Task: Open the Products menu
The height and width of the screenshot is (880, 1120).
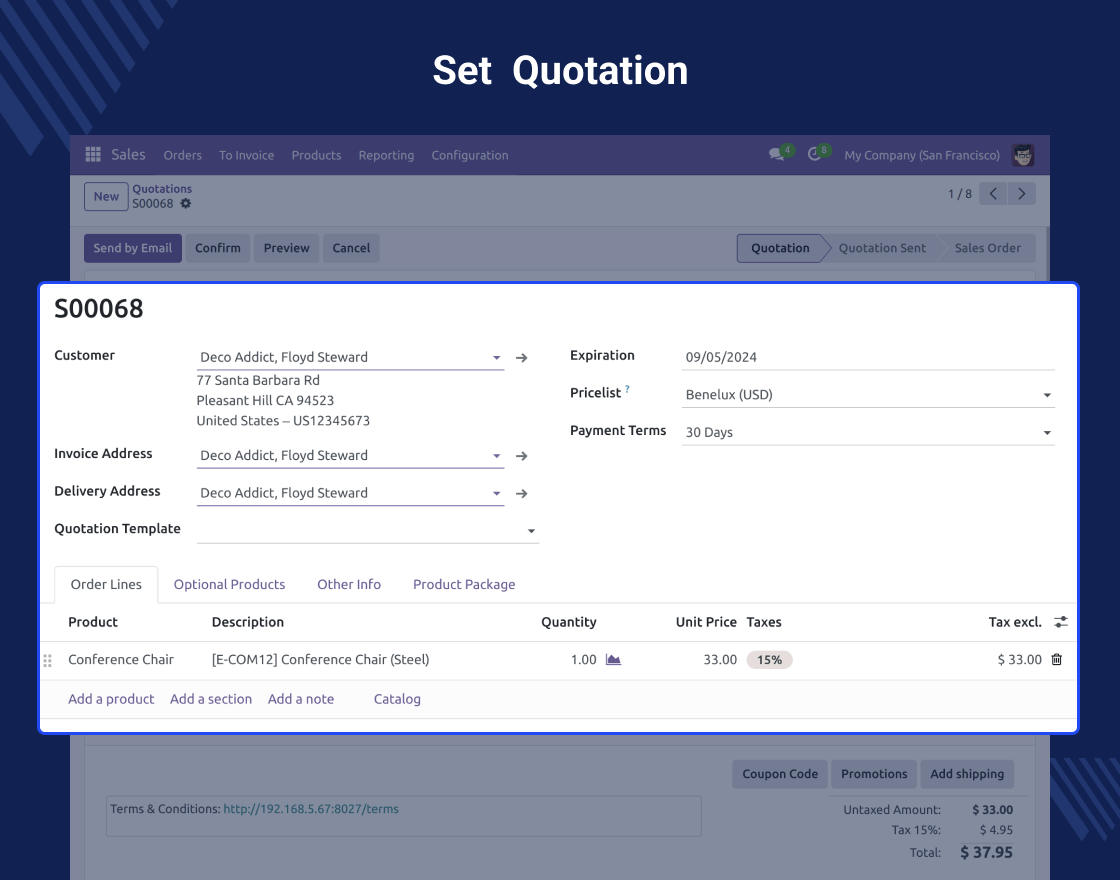Action: click(x=316, y=155)
